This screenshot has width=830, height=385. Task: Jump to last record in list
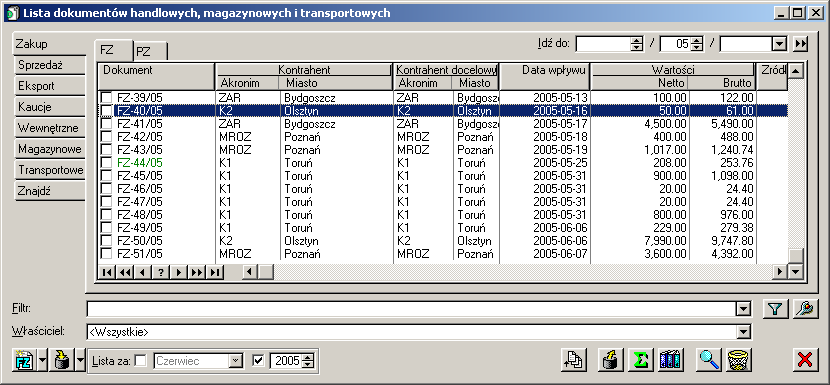(215, 272)
